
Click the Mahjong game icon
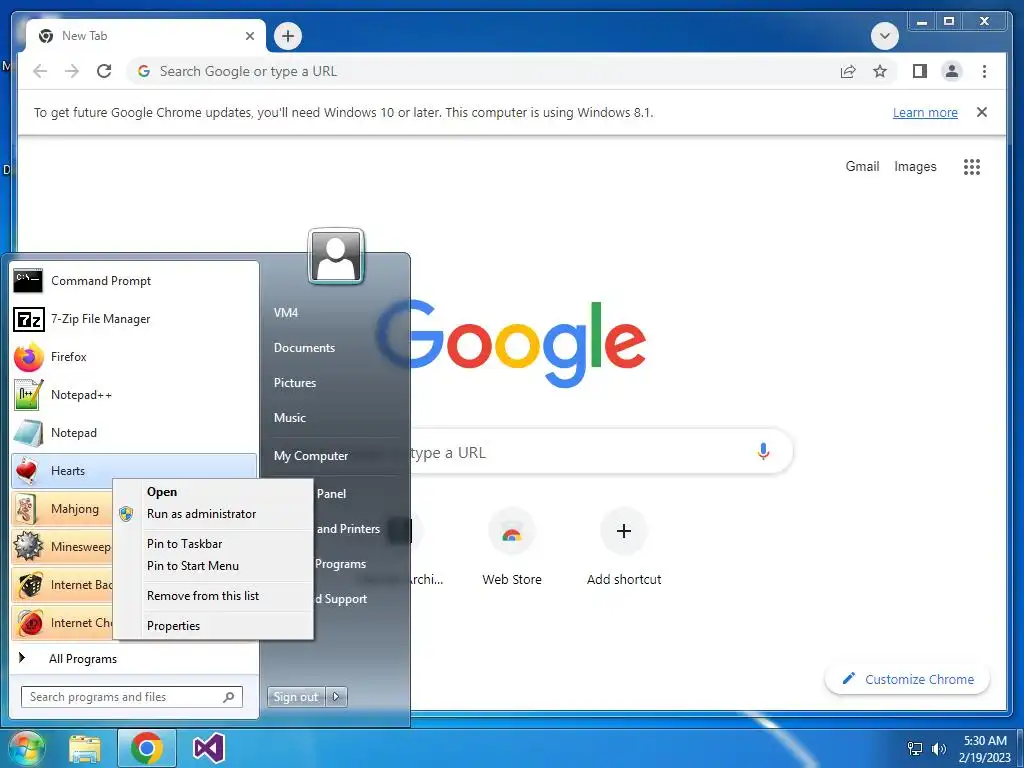pos(28,509)
